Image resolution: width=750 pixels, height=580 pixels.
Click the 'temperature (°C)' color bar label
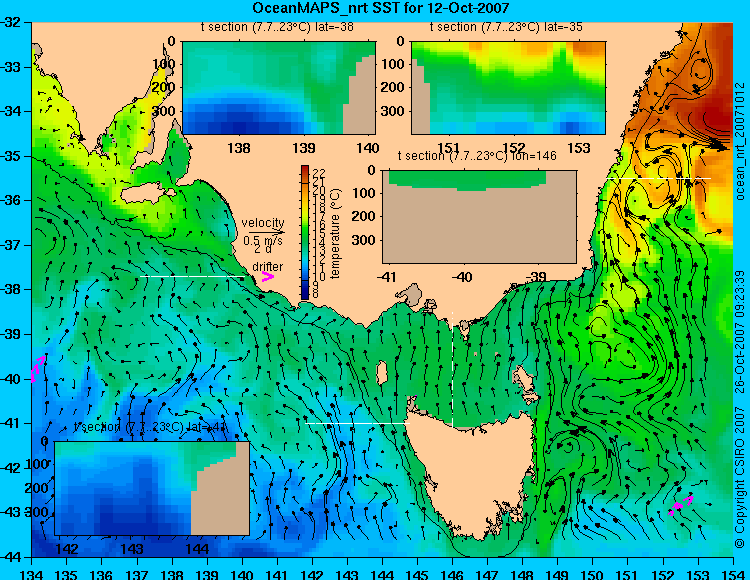(335, 233)
